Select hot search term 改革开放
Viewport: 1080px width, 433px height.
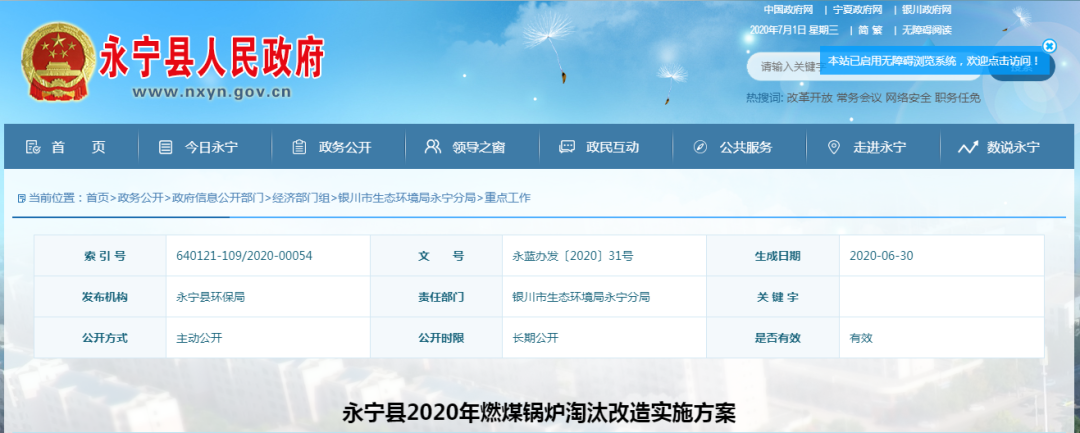point(809,98)
